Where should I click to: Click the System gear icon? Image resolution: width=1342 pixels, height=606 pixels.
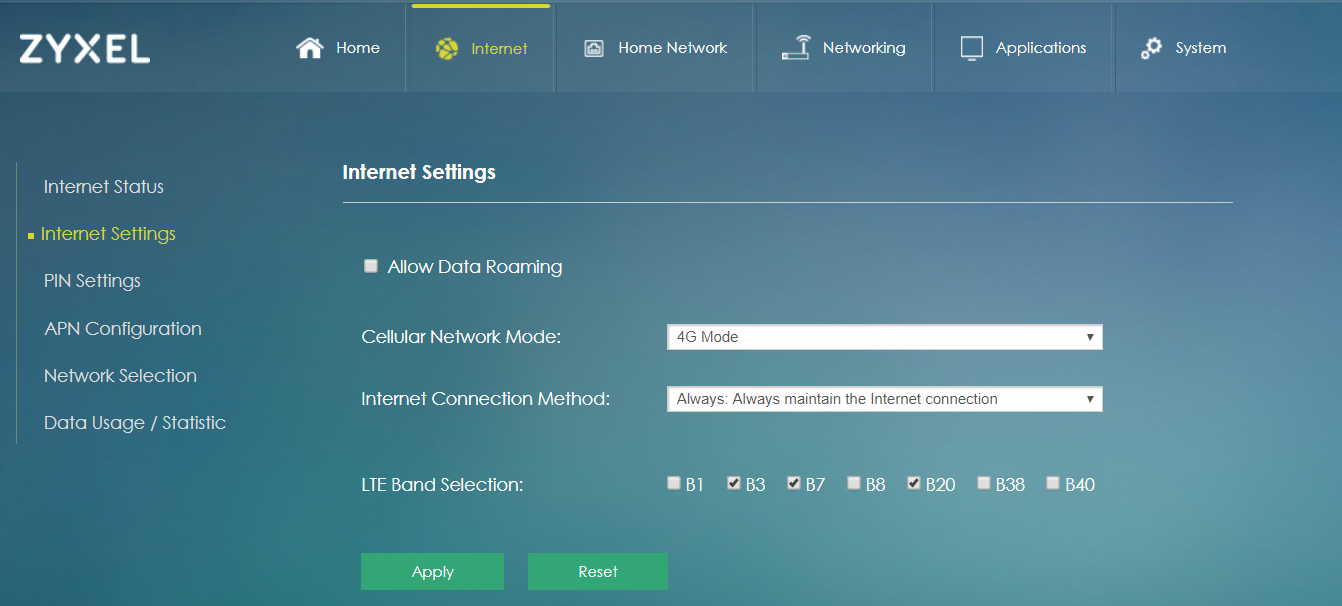[x=1152, y=48]
